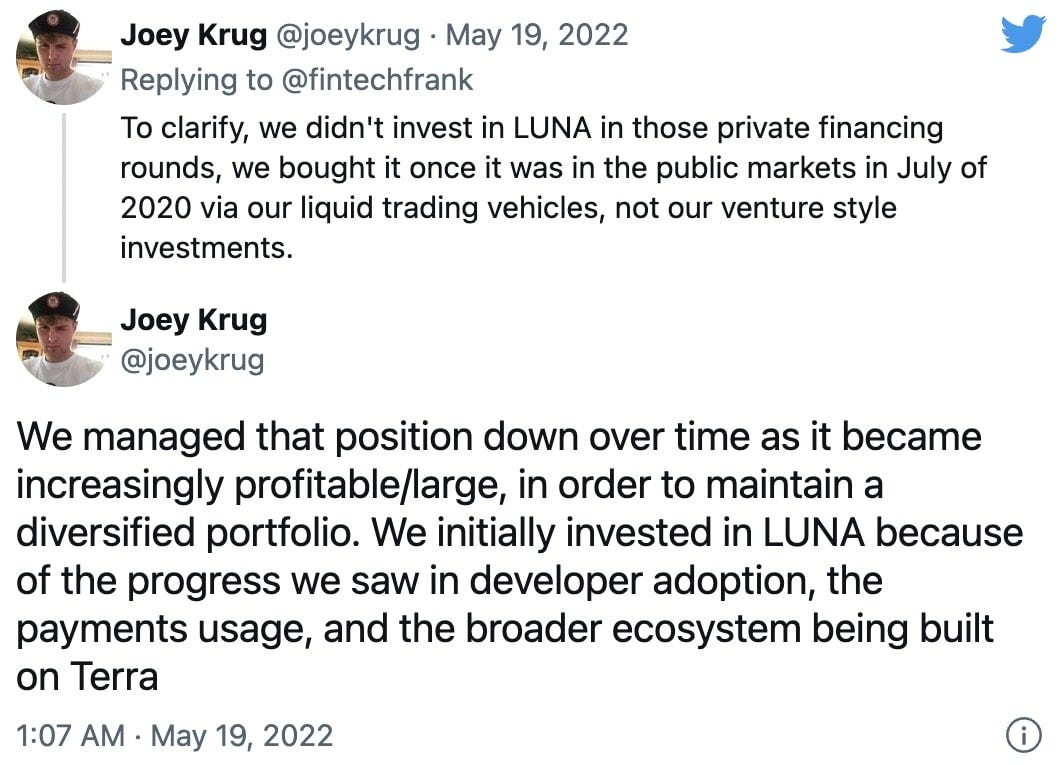
Task: Click "on Terra" ending the main tweet
Action: (x=87, y=677)
